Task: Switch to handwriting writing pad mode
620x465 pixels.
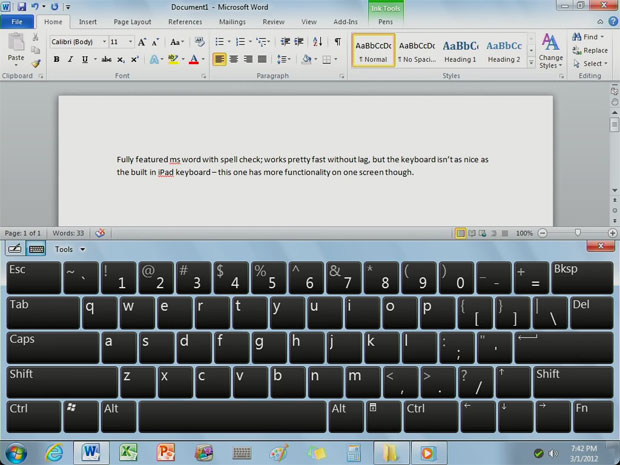Action: coord(15,249)
